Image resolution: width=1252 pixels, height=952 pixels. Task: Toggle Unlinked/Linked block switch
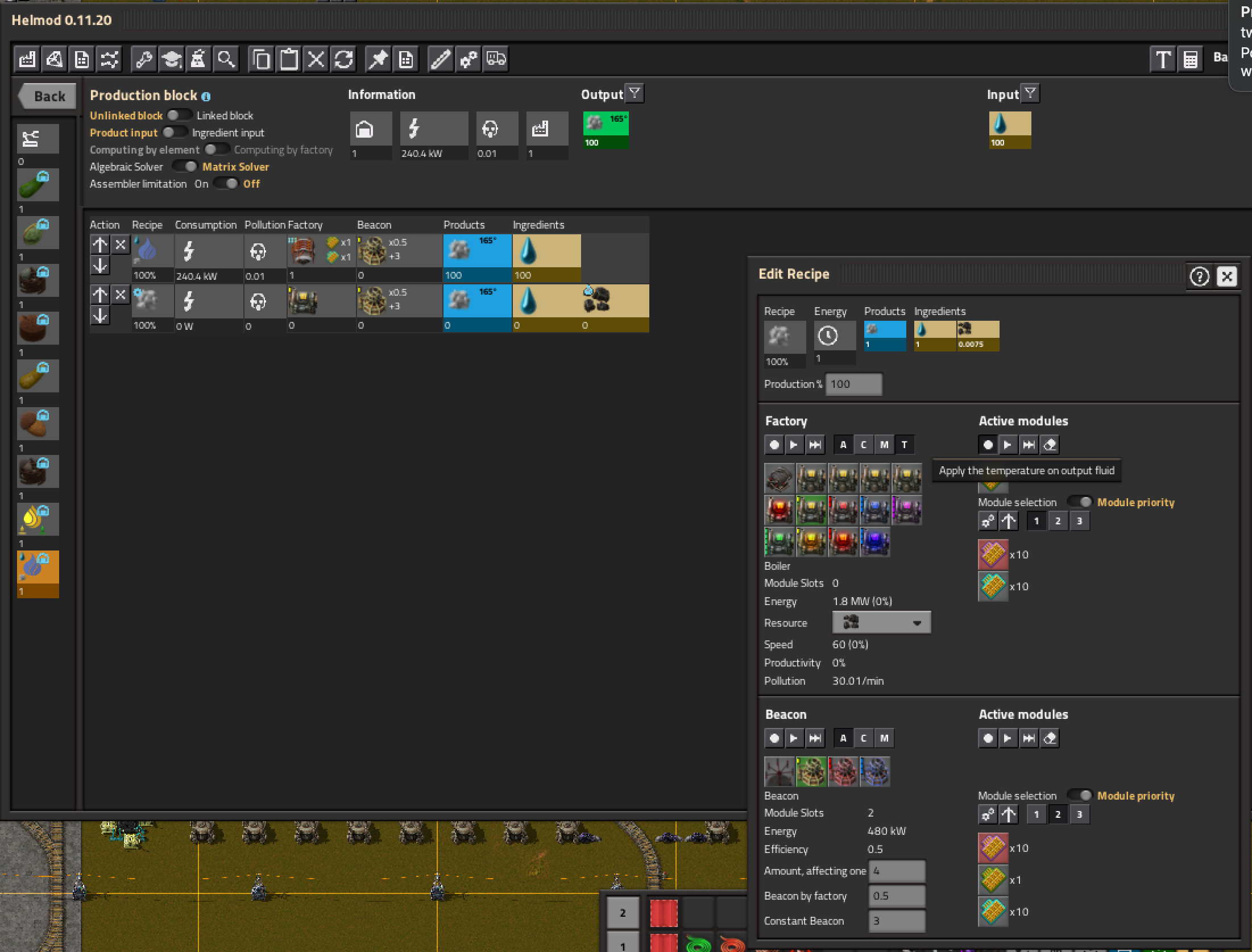click(179, 115)
